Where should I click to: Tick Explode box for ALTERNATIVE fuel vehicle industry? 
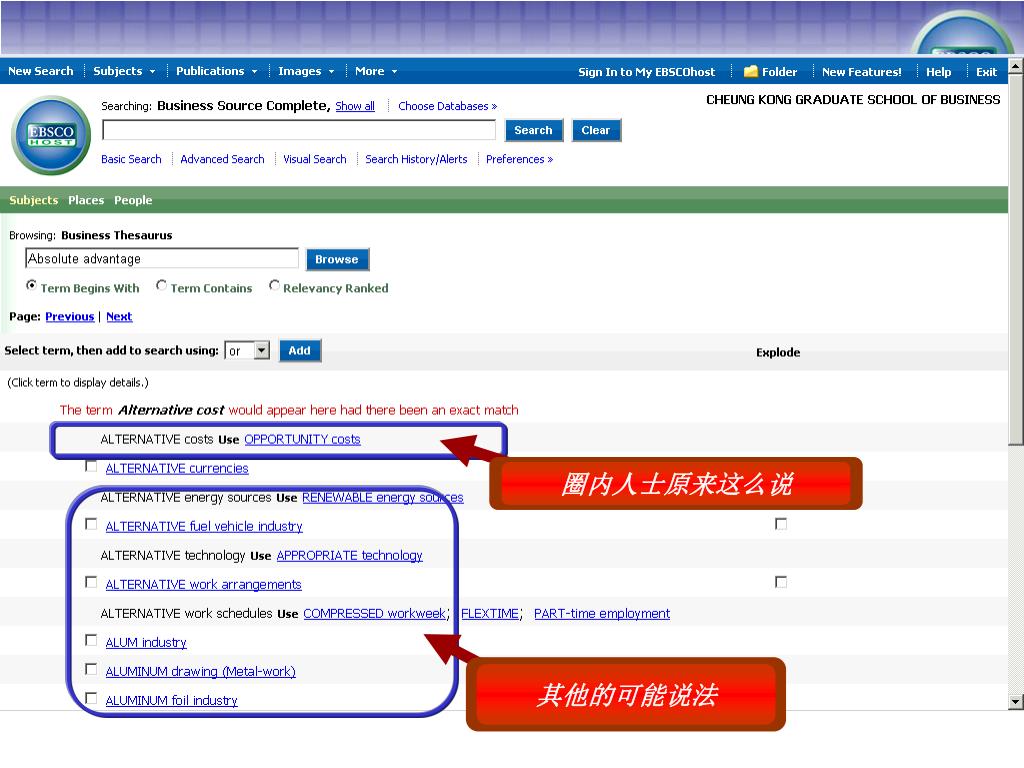tap(780, 524)
